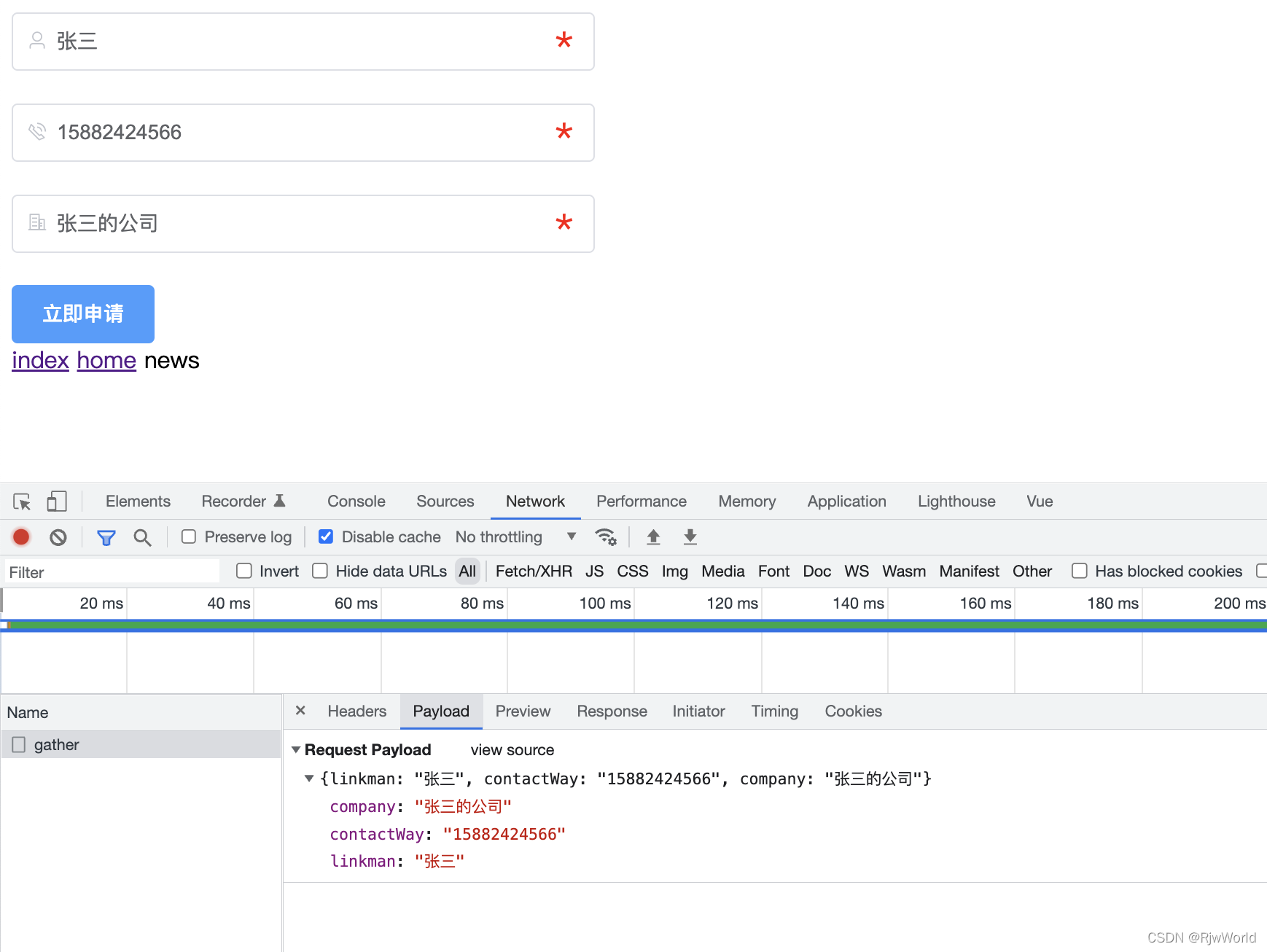Open the Elements tab
The width and height of the screenshot is (1267, 952).
(138, 502)
